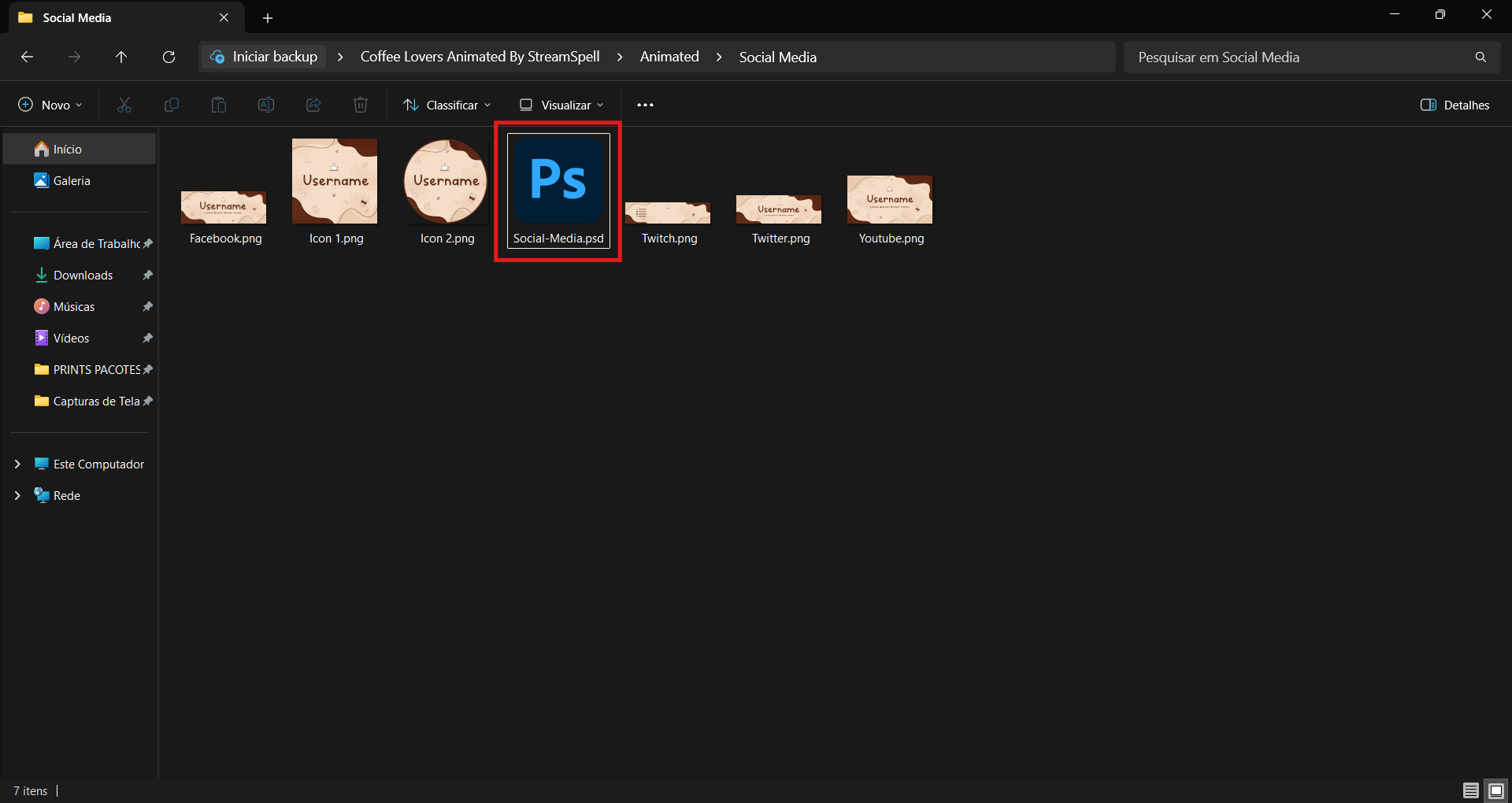Screen dimensions: 1512x803
Task: Toggle the Detalhes pane
Action: coord(1455,105)
